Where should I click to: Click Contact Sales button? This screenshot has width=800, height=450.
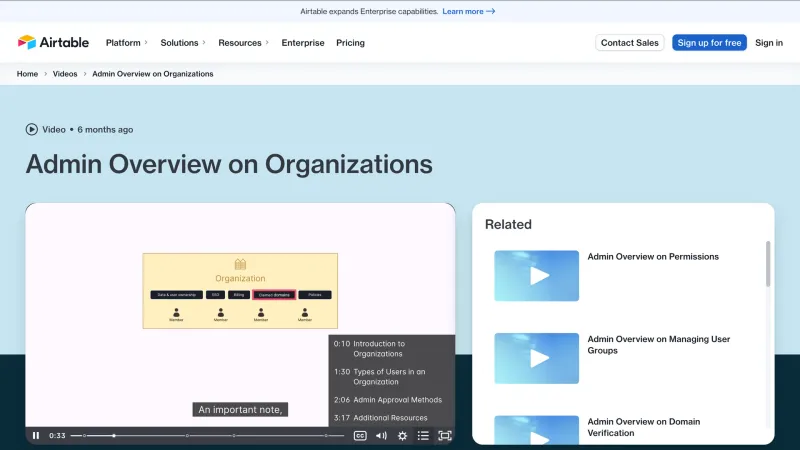click(630, 43)
